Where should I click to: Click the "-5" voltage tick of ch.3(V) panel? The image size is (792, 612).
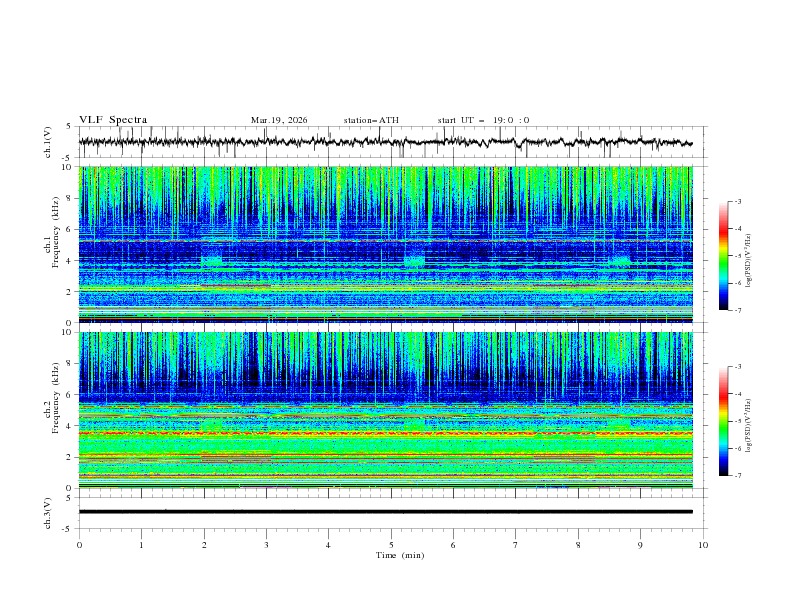(x=68, y=529)
